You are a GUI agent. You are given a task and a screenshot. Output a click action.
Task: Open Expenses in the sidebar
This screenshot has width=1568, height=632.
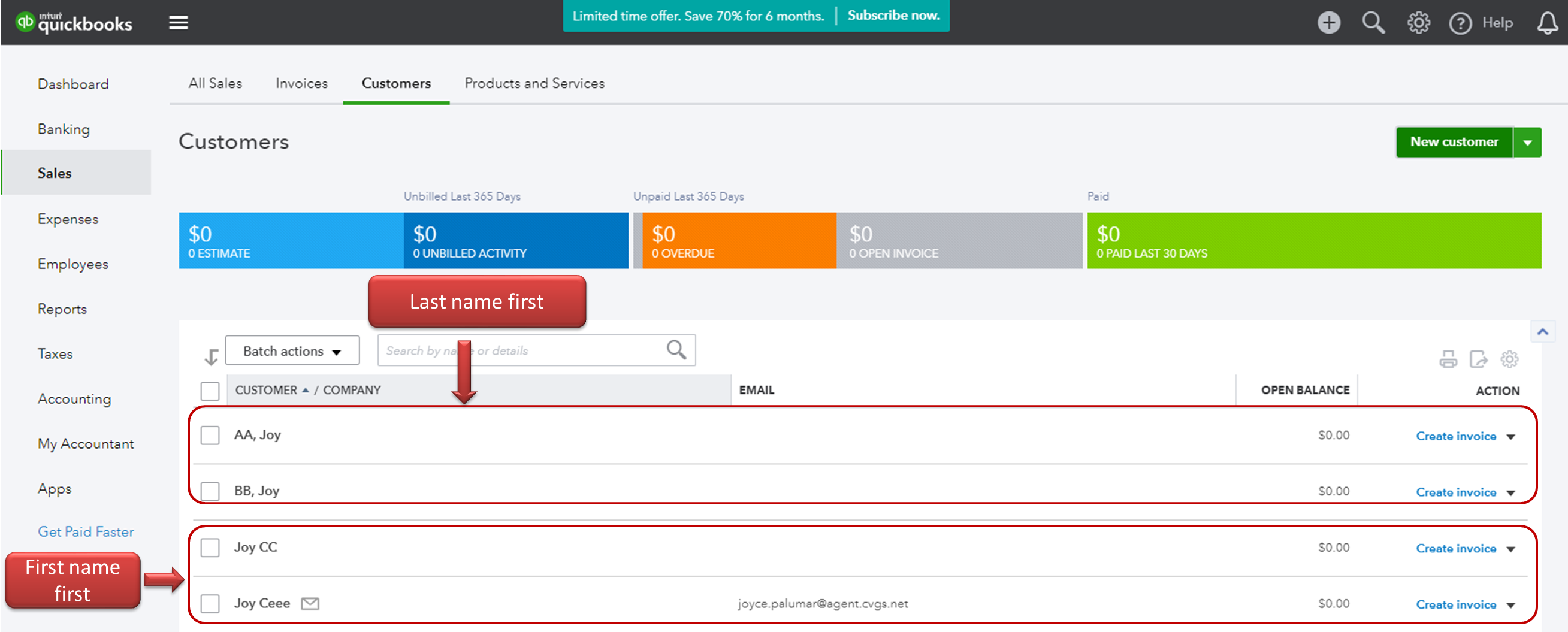(68, 219)
